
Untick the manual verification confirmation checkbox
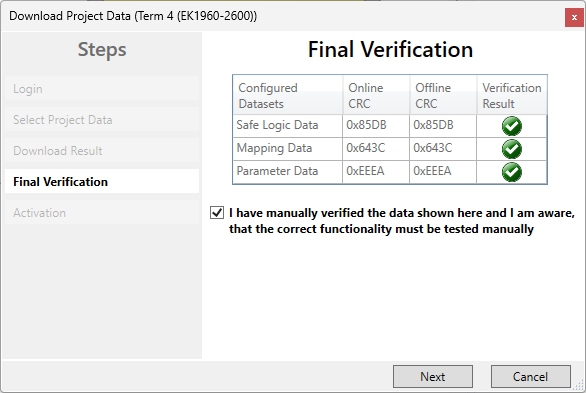[x=217, y=213]
